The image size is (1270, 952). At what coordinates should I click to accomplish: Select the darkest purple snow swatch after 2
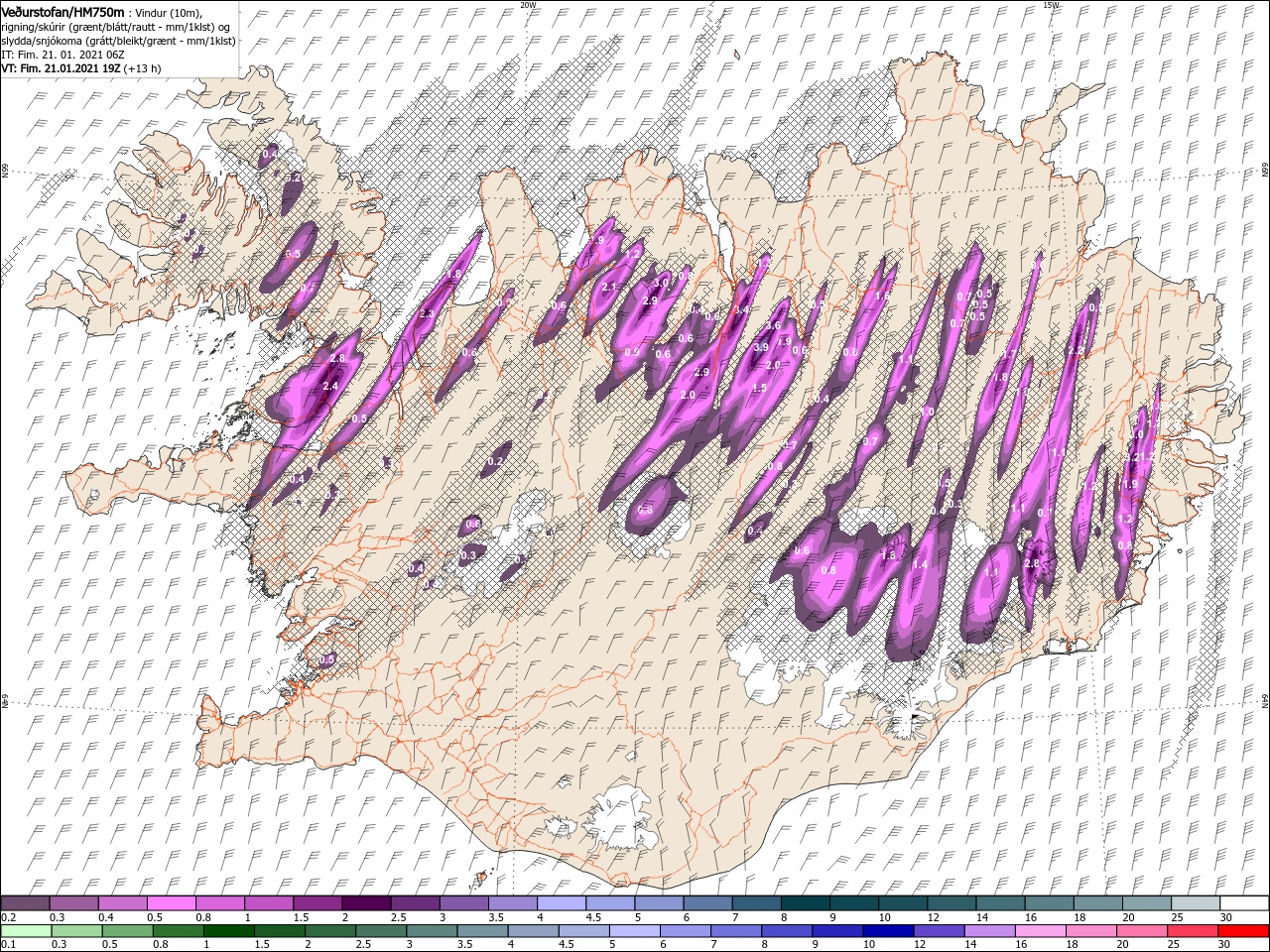366,903
